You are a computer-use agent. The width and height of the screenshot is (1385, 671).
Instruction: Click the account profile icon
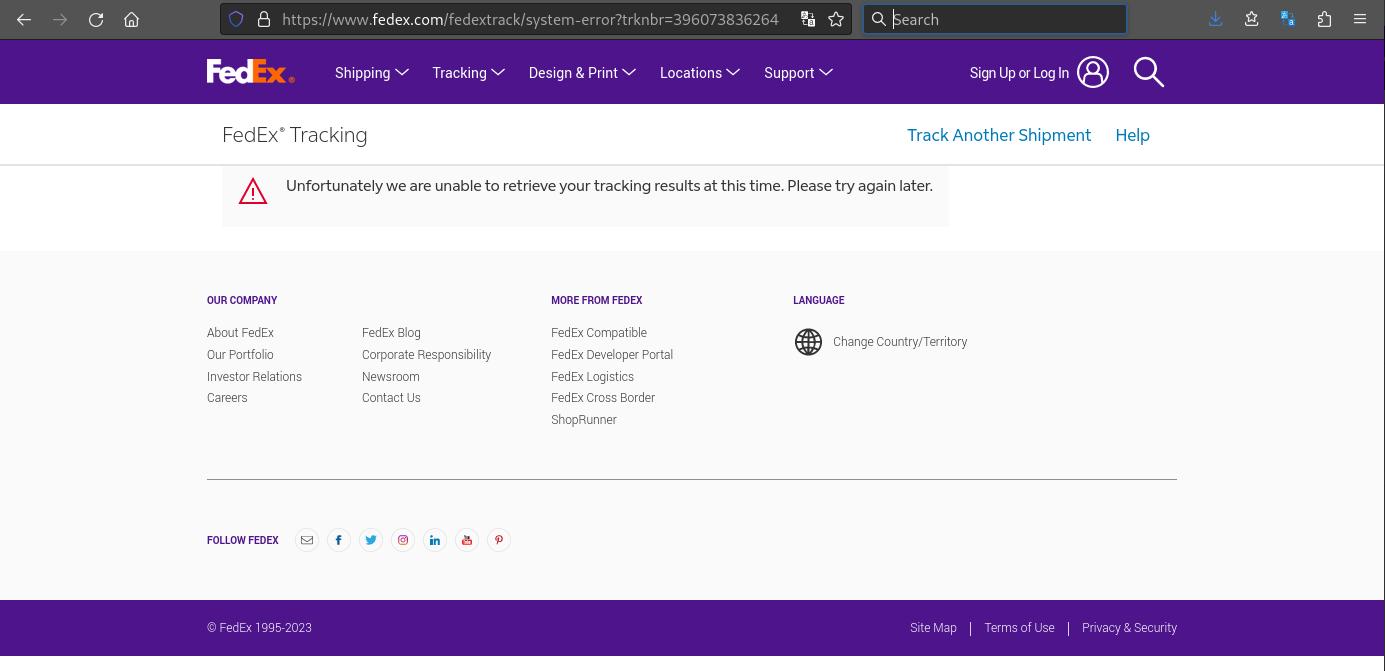tap(1093, 71)
